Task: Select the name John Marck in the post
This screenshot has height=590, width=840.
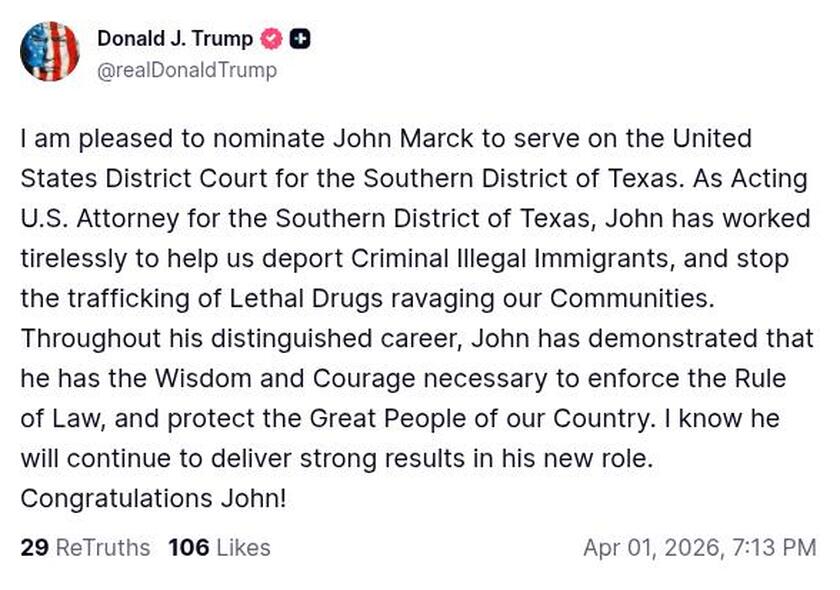Action: tap(386, 138)
